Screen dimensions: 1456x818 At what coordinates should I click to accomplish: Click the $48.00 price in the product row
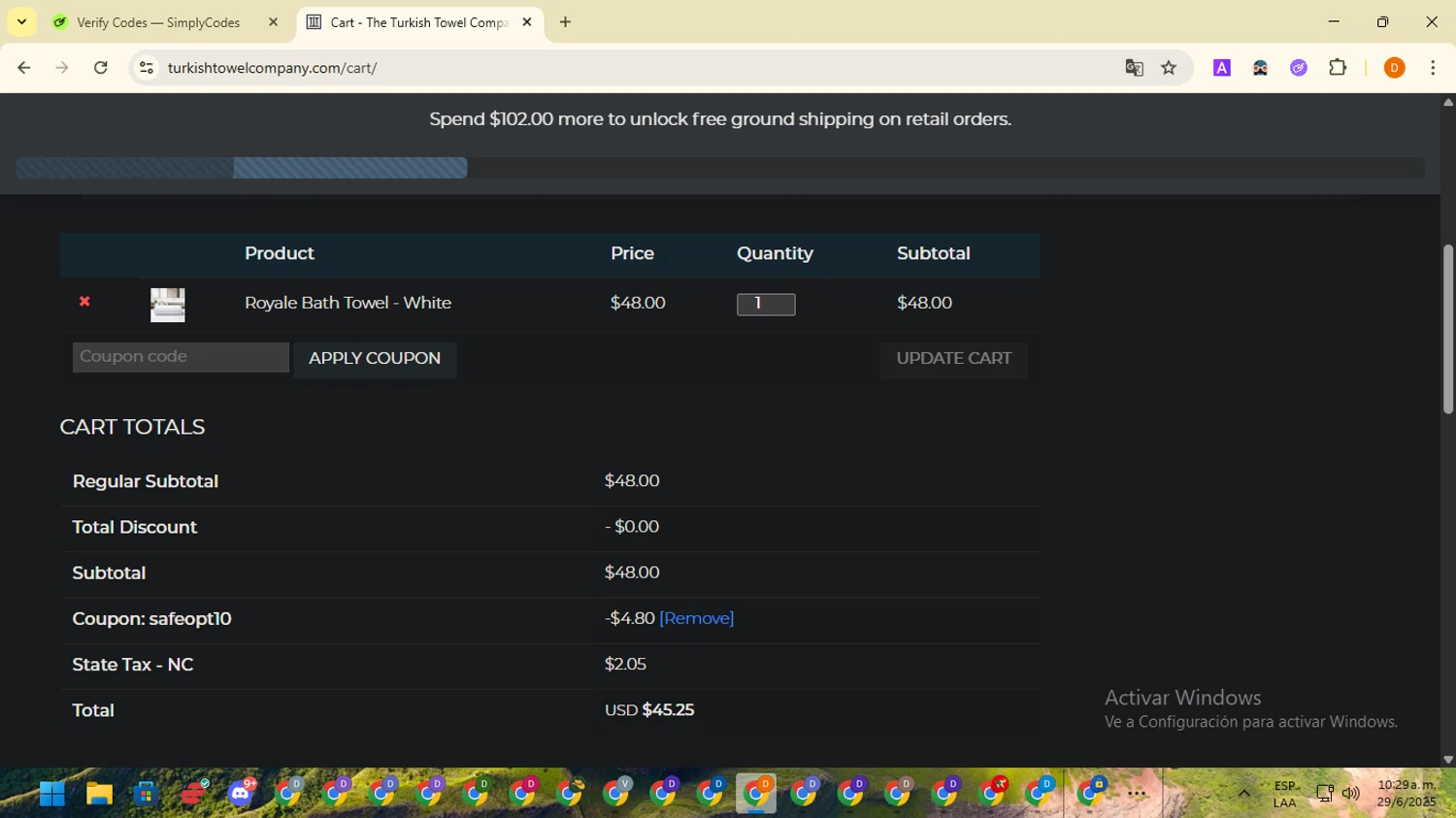[x=638, y=303]
